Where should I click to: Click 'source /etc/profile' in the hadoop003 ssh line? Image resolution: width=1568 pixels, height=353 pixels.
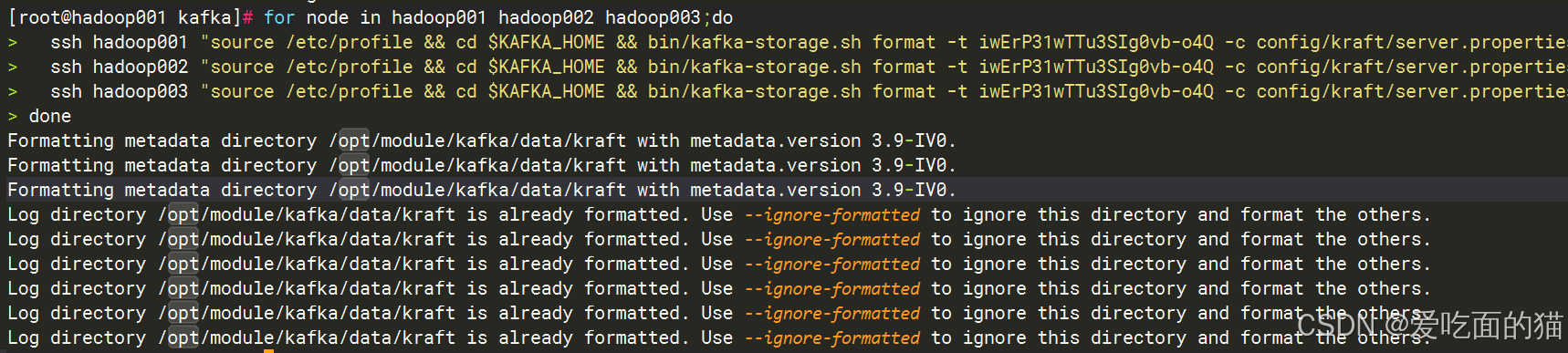(x=311, y=91)
